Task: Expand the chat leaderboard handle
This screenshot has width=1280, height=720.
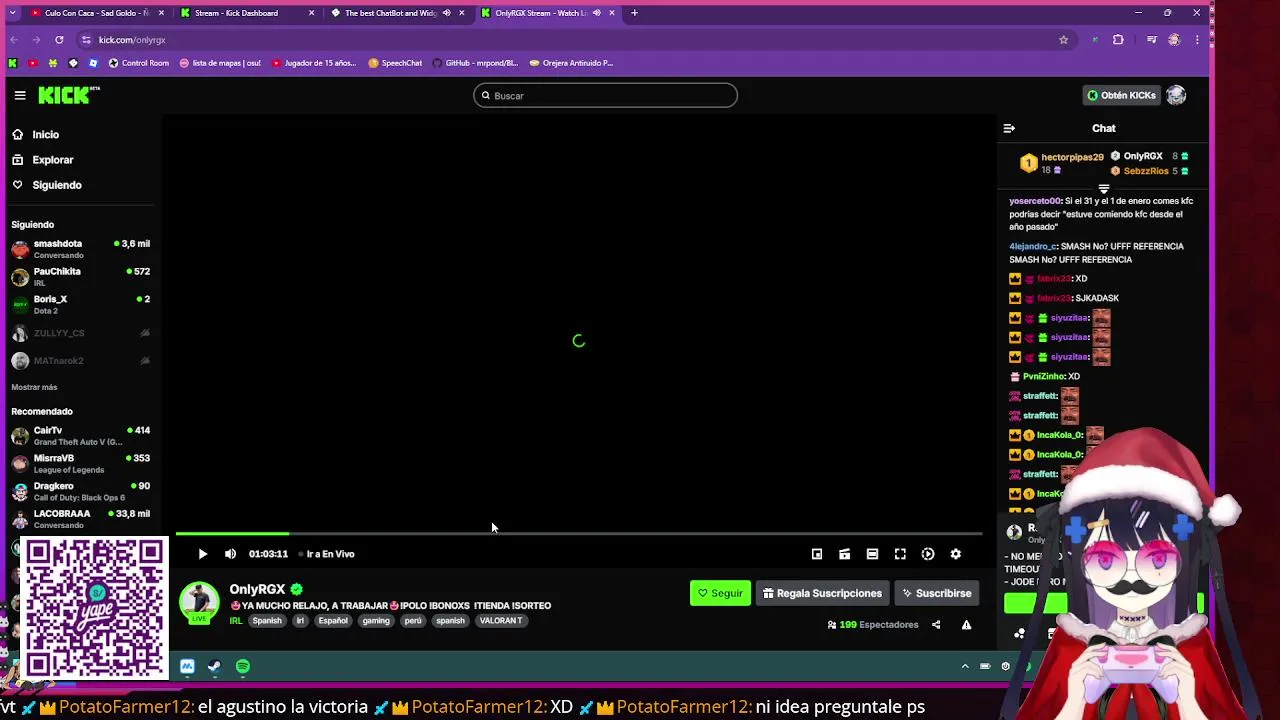Action: point(1104,189)
